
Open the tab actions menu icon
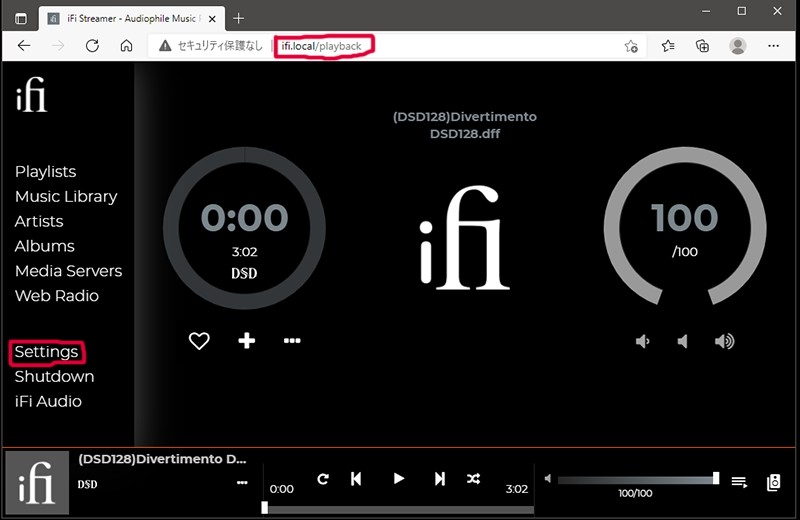20,19
